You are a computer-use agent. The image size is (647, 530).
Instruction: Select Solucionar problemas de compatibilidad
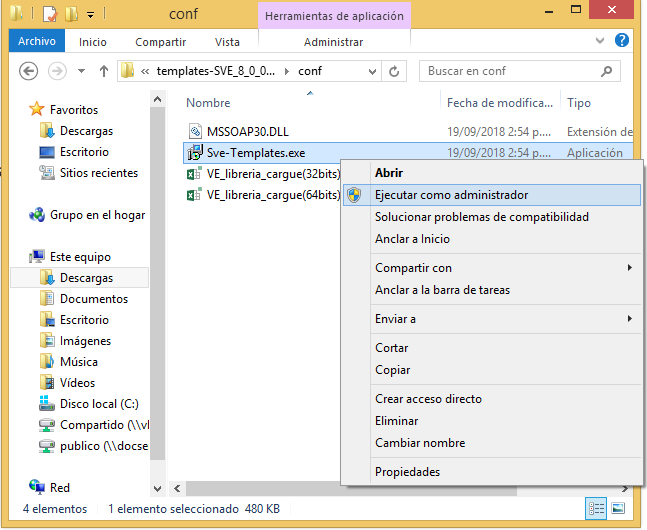click(x=492, y=217)
